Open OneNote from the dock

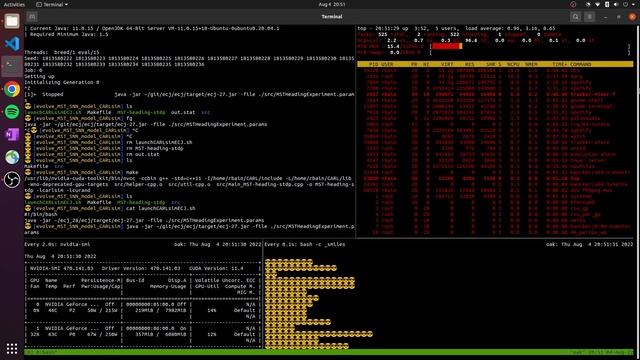pos(12,134)
